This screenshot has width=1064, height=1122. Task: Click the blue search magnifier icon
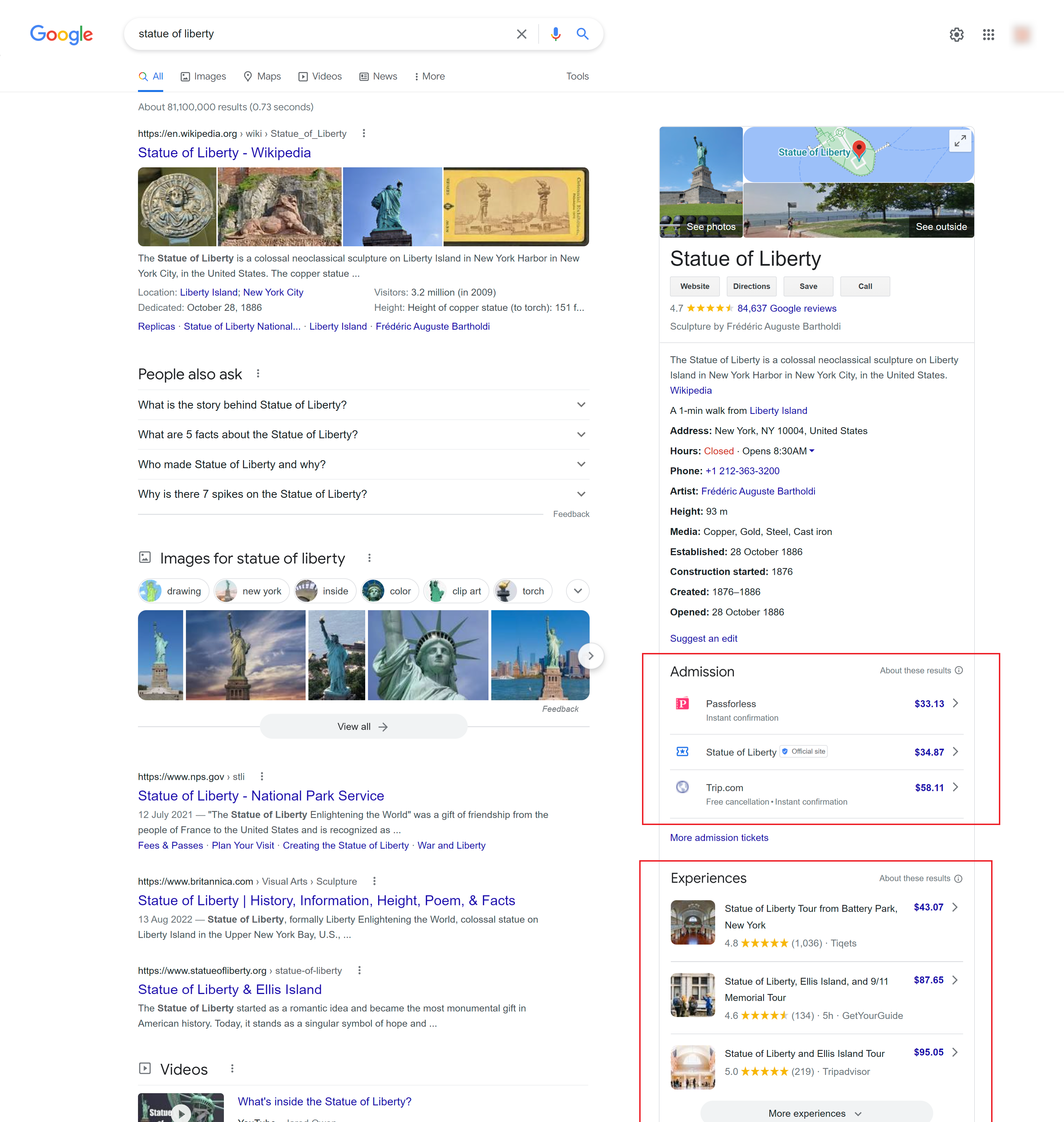click(582, 34)
